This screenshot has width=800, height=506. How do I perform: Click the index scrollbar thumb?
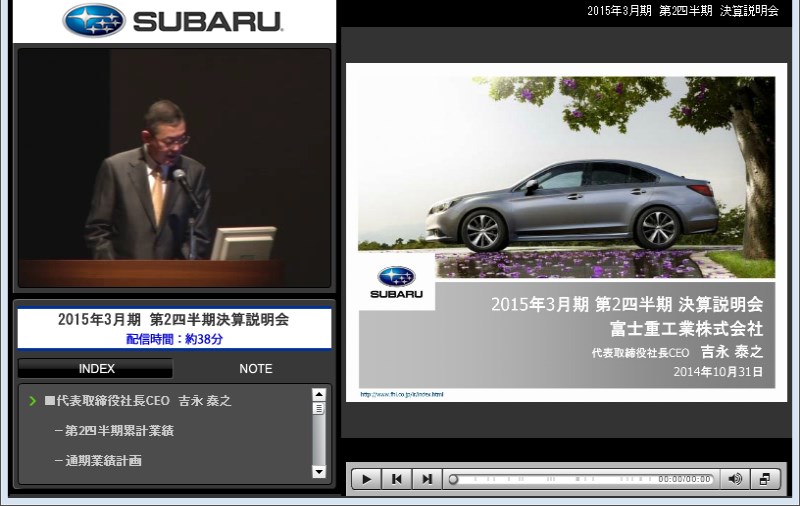(319, 409)
